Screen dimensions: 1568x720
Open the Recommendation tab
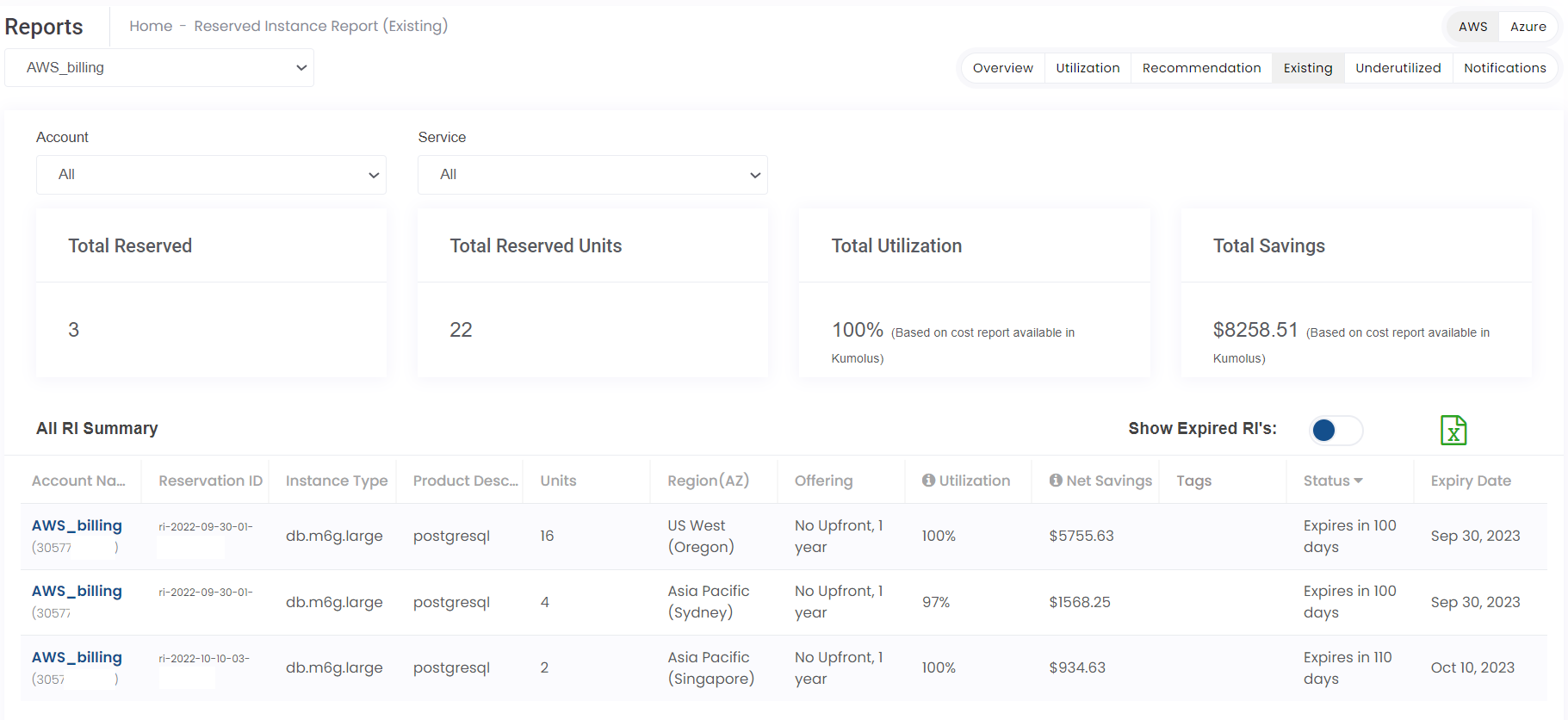click(x=1201, y=68)
